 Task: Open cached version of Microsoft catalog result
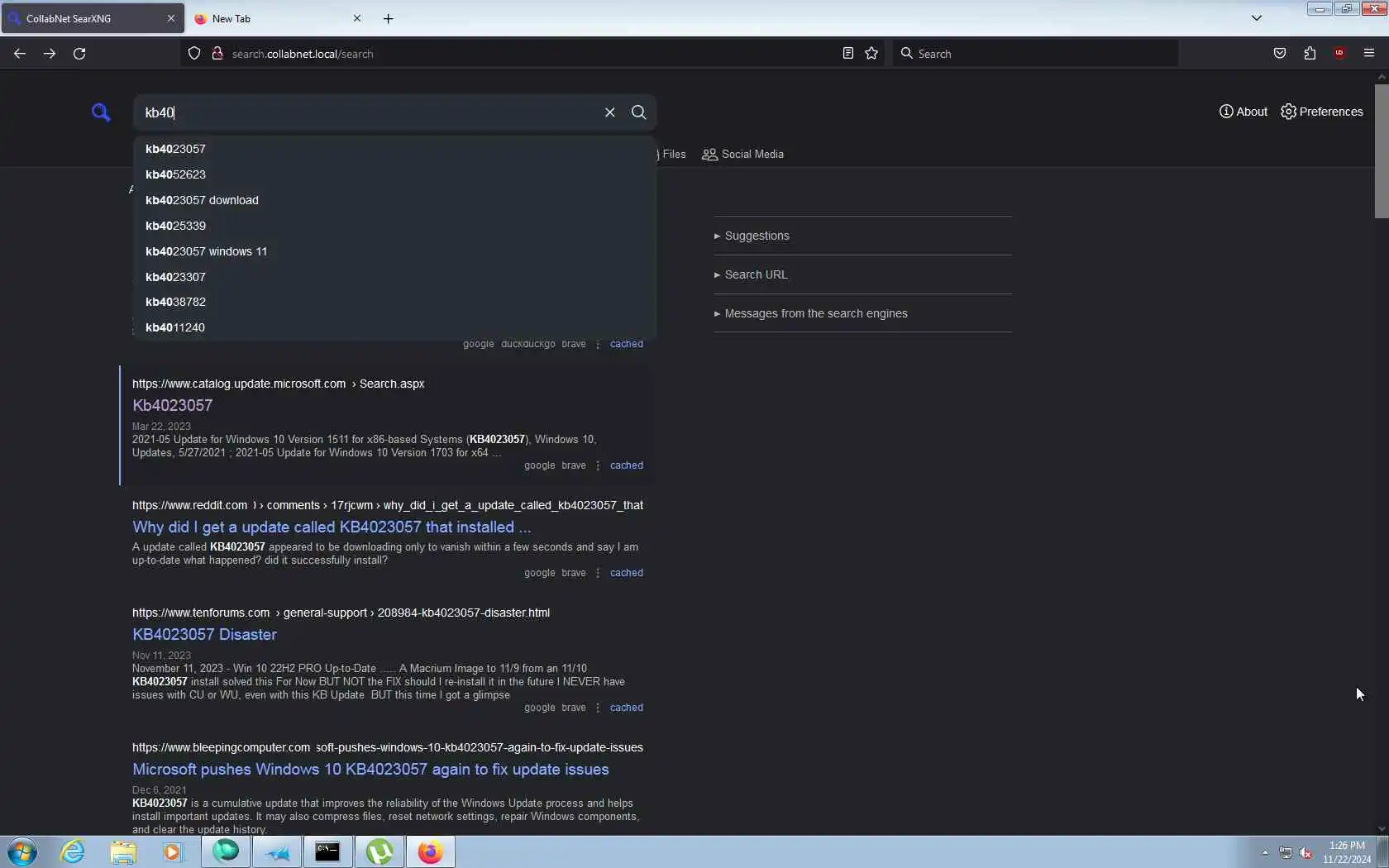(x=626, y=465)
